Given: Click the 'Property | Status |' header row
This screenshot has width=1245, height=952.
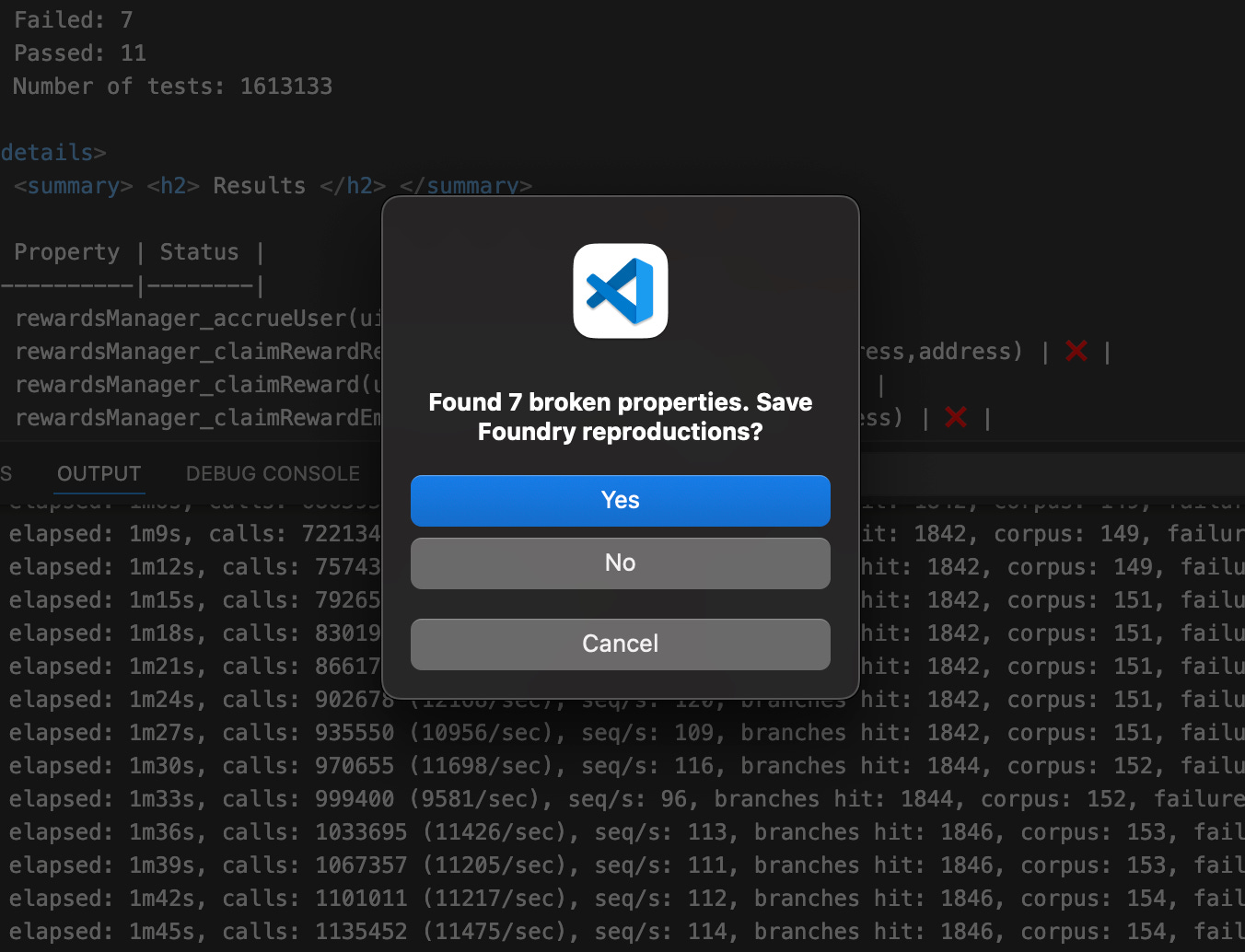Looking at the screenshot, I should pos(139,251).
